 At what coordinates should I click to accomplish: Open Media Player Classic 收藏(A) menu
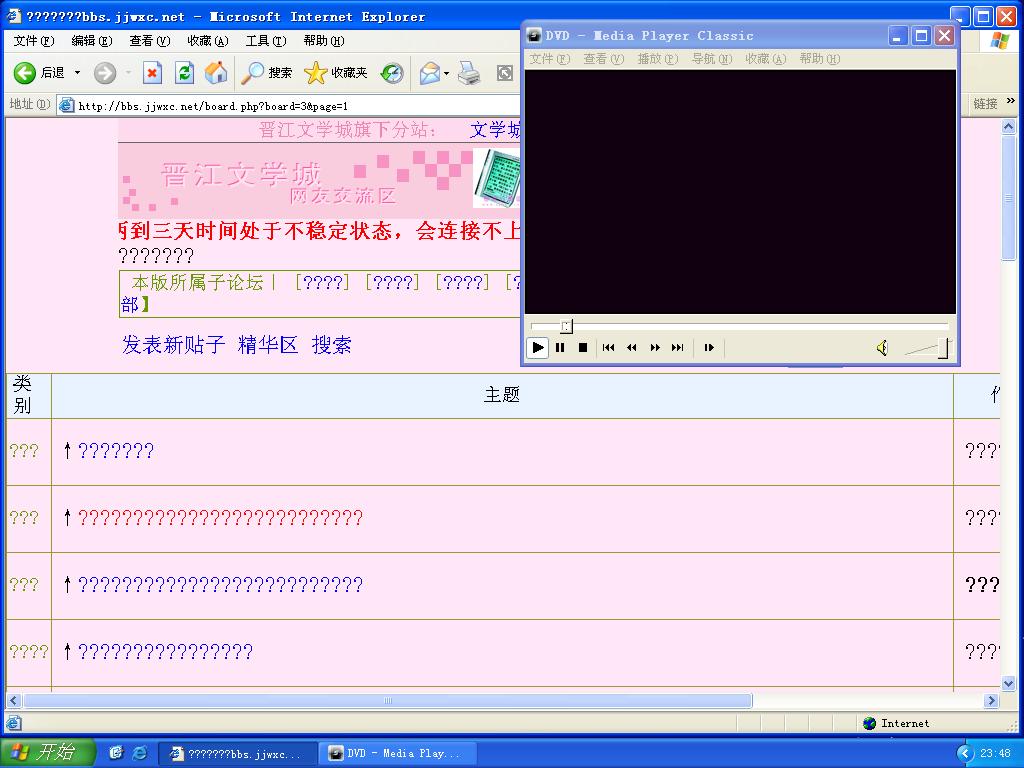[x=766, y=59]
